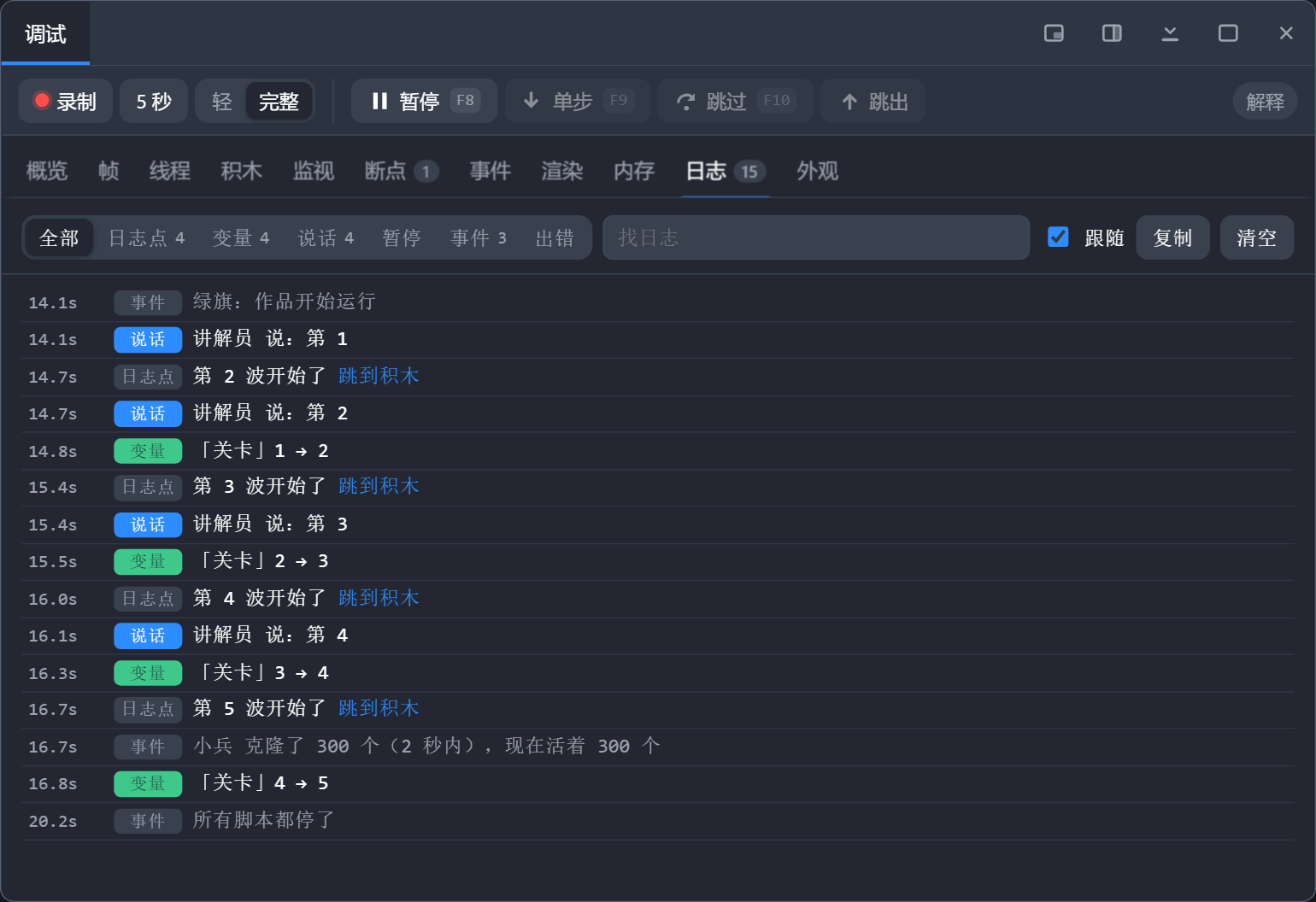Image resolution: width=1316 pixels, height=902 pixels.
Task: Click the 20.2s timestamp
Action: click(x=53, y=821)
